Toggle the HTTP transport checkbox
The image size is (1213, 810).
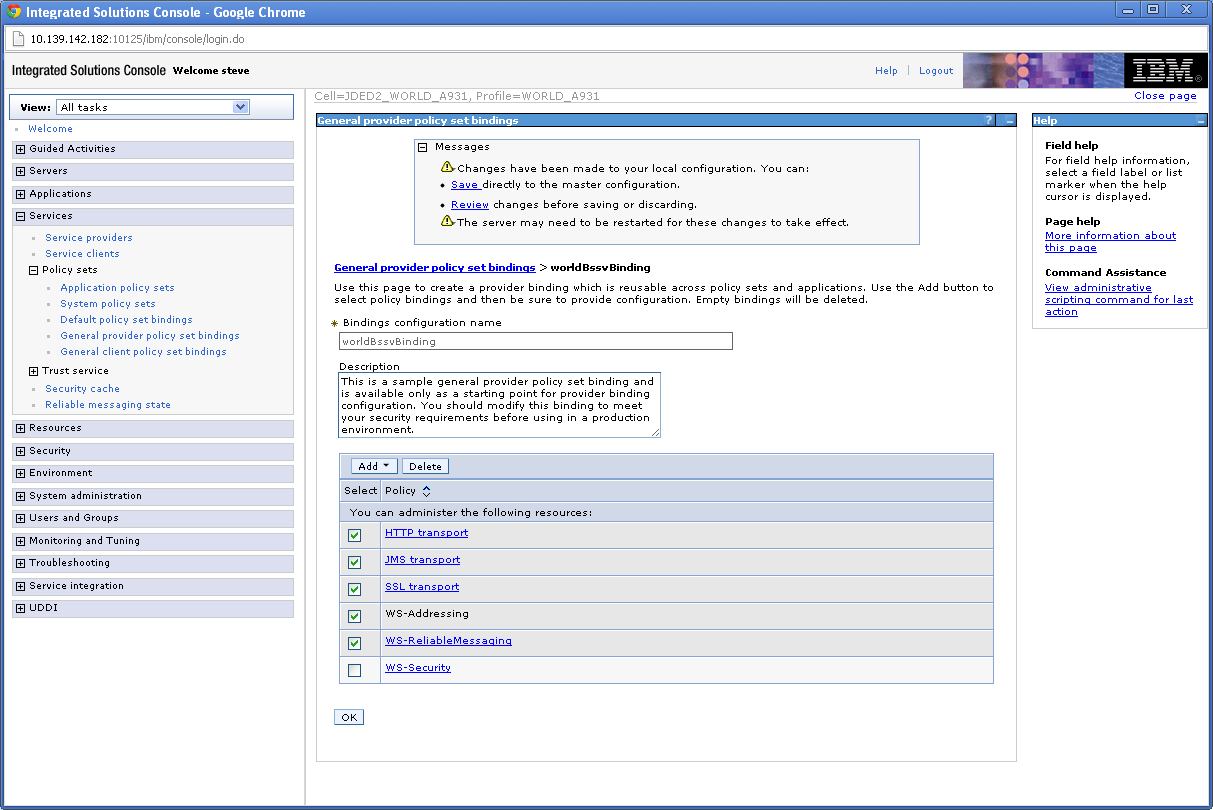pos(354,535)
